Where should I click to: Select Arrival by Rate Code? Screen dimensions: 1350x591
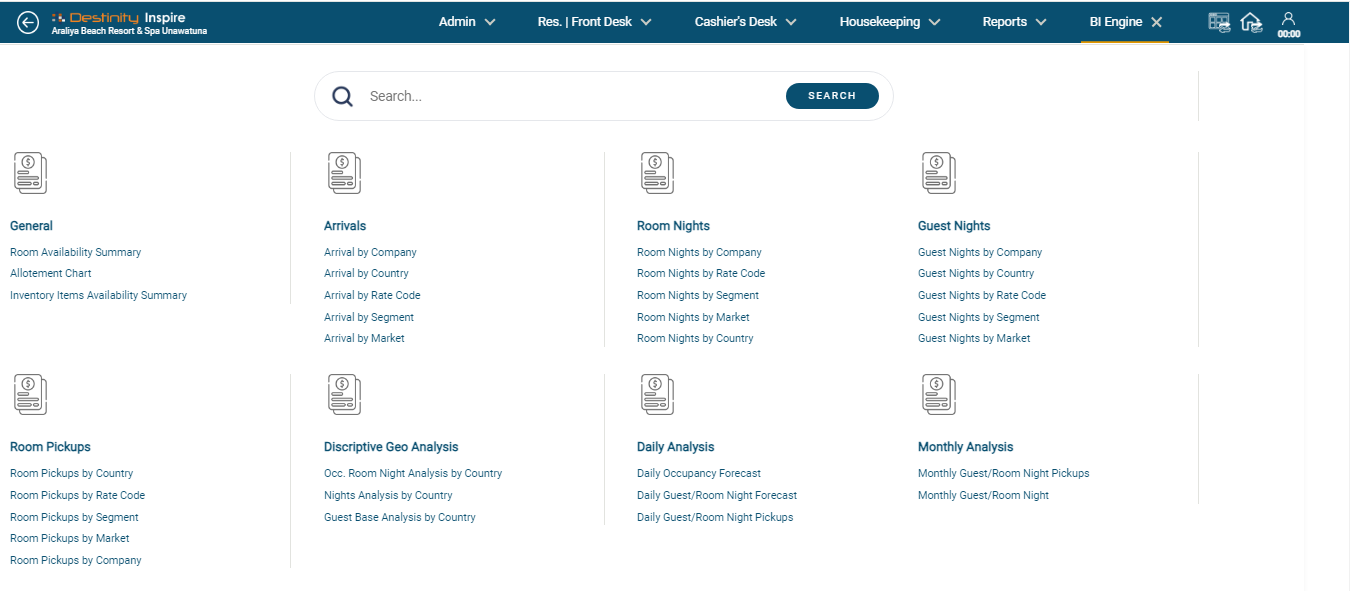pyautogui.click(x=372, y=295)
